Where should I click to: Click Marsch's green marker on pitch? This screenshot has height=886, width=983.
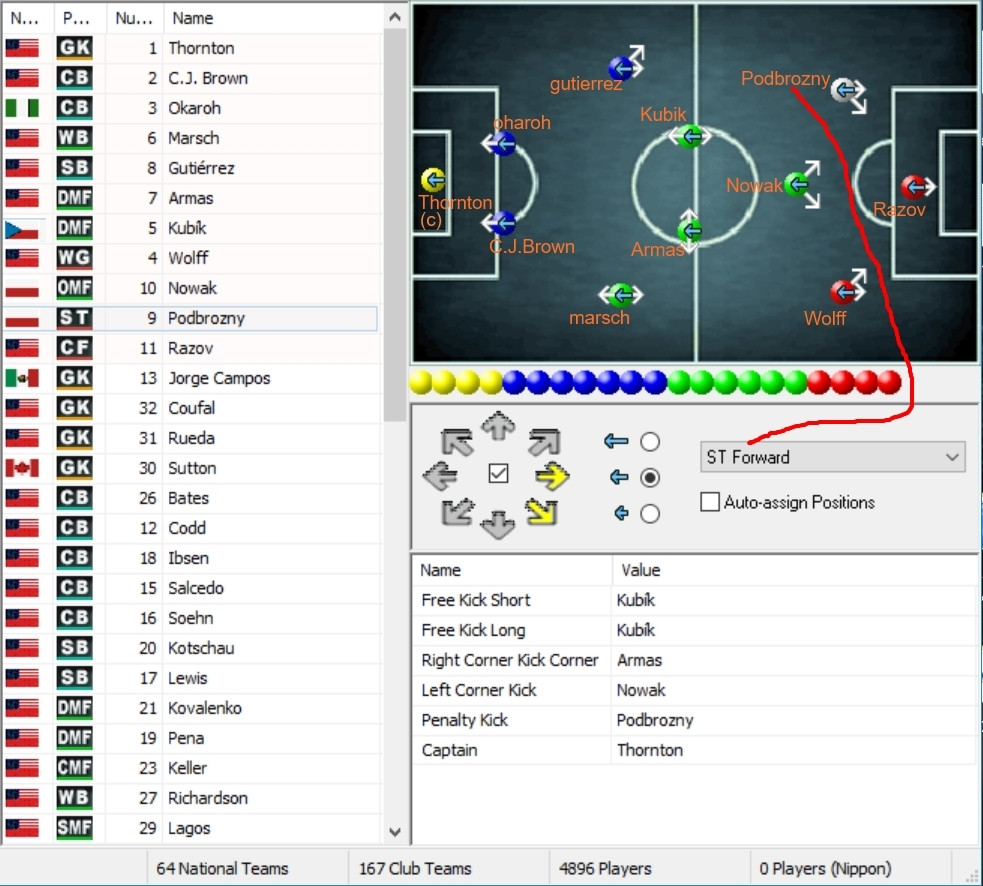click(622, 295)
